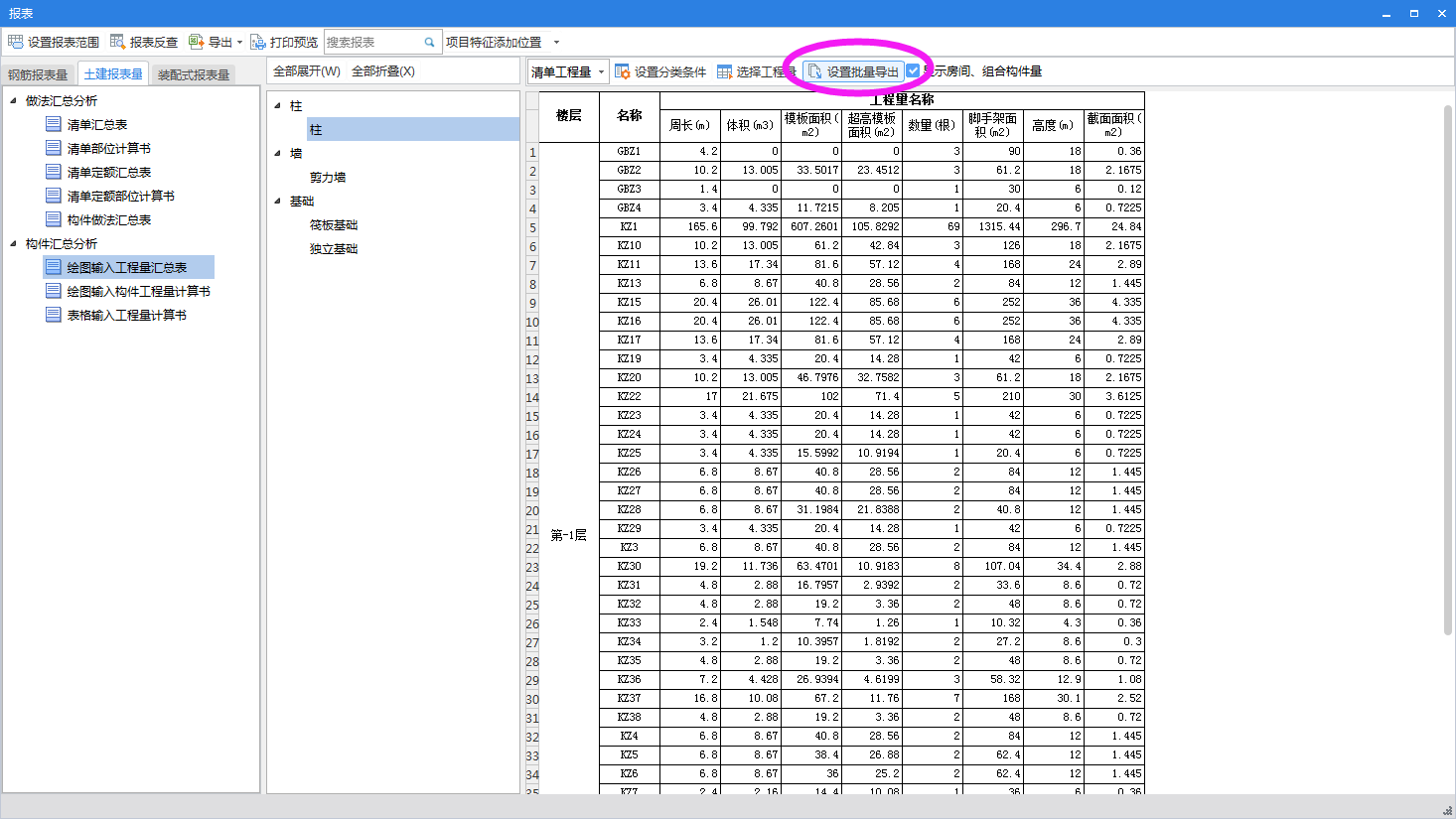The width and height of the screenshot is (1456, 819).
Task: Click the resize grip in the status bar corner
Action: 1447,810
